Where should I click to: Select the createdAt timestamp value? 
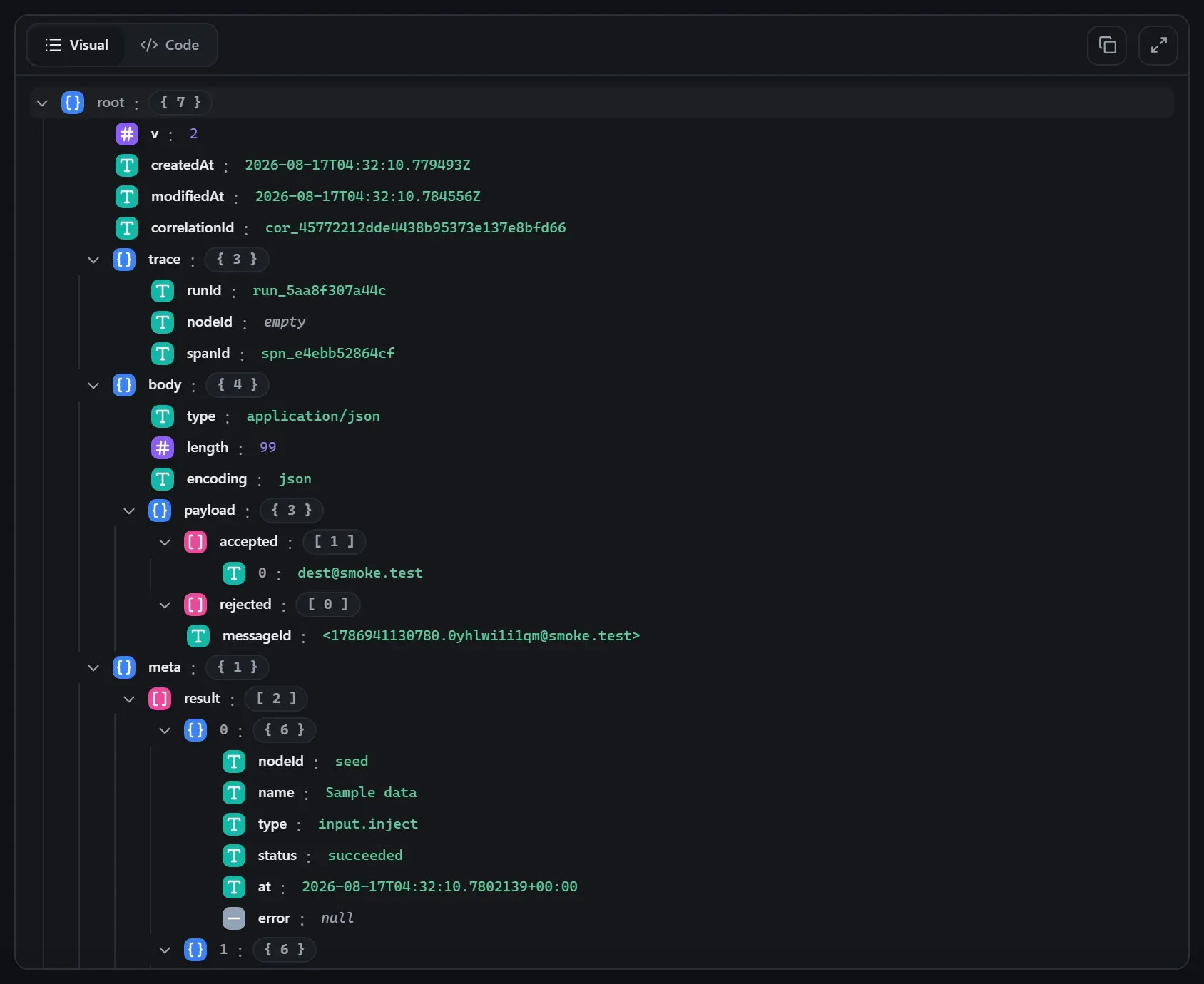click(358, 165)
